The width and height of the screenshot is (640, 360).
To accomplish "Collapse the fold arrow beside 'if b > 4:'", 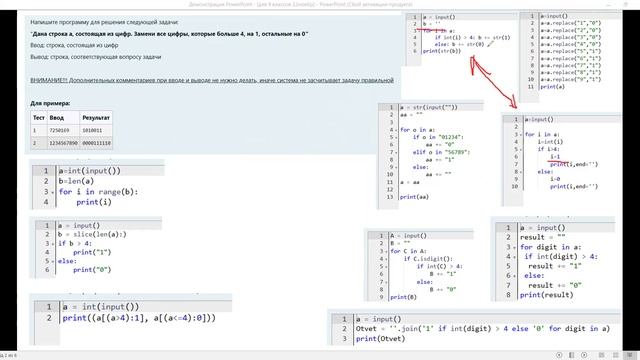I will coord(53,244).
